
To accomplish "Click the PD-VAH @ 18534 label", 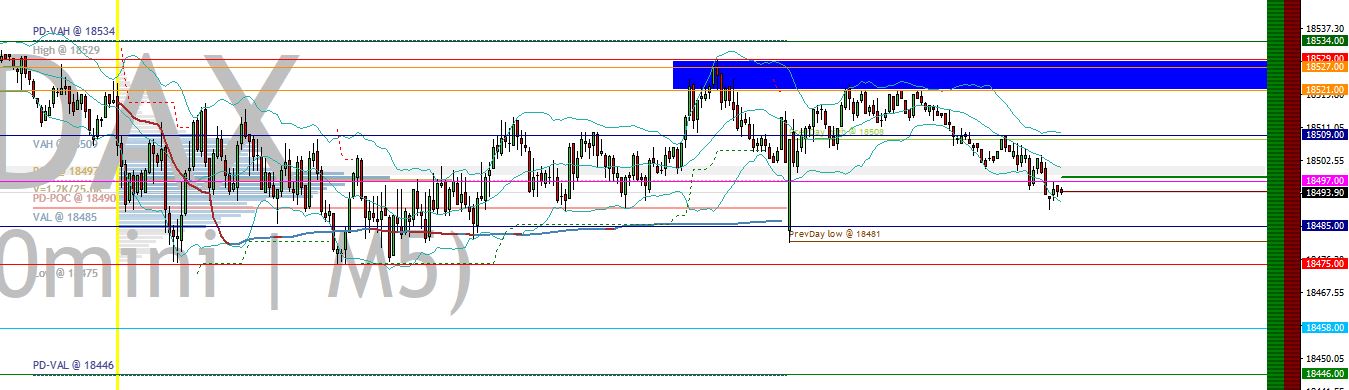I will click(74, 32).
